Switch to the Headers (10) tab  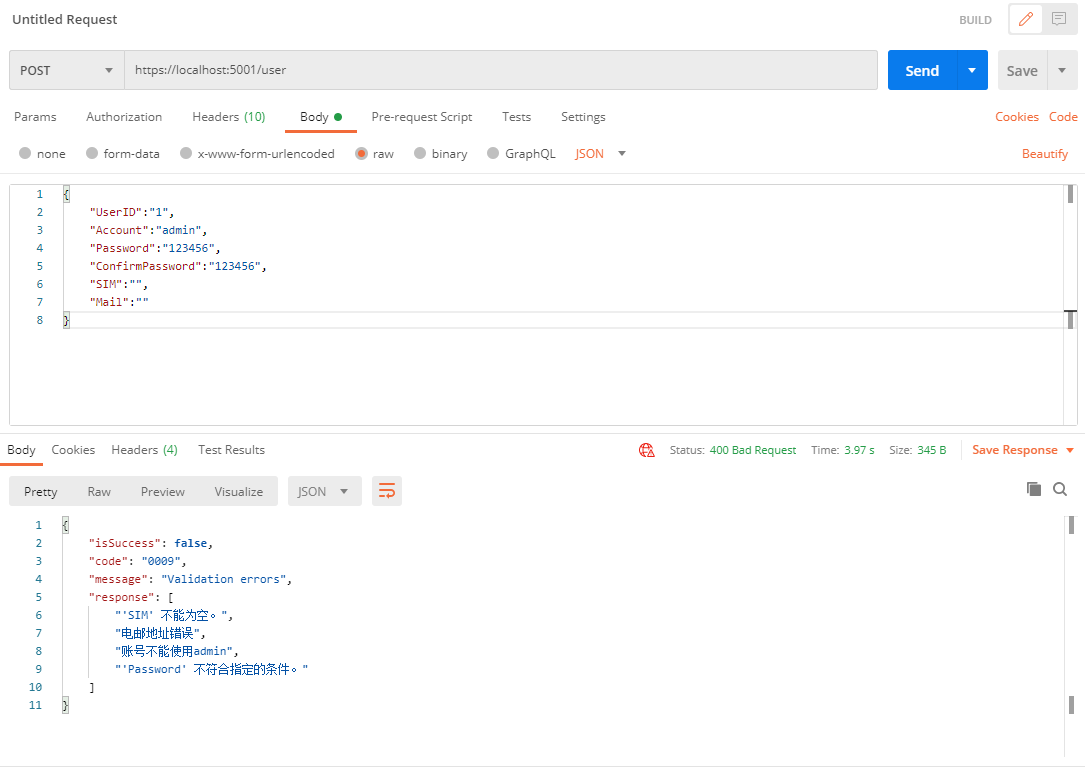point(228,117)
